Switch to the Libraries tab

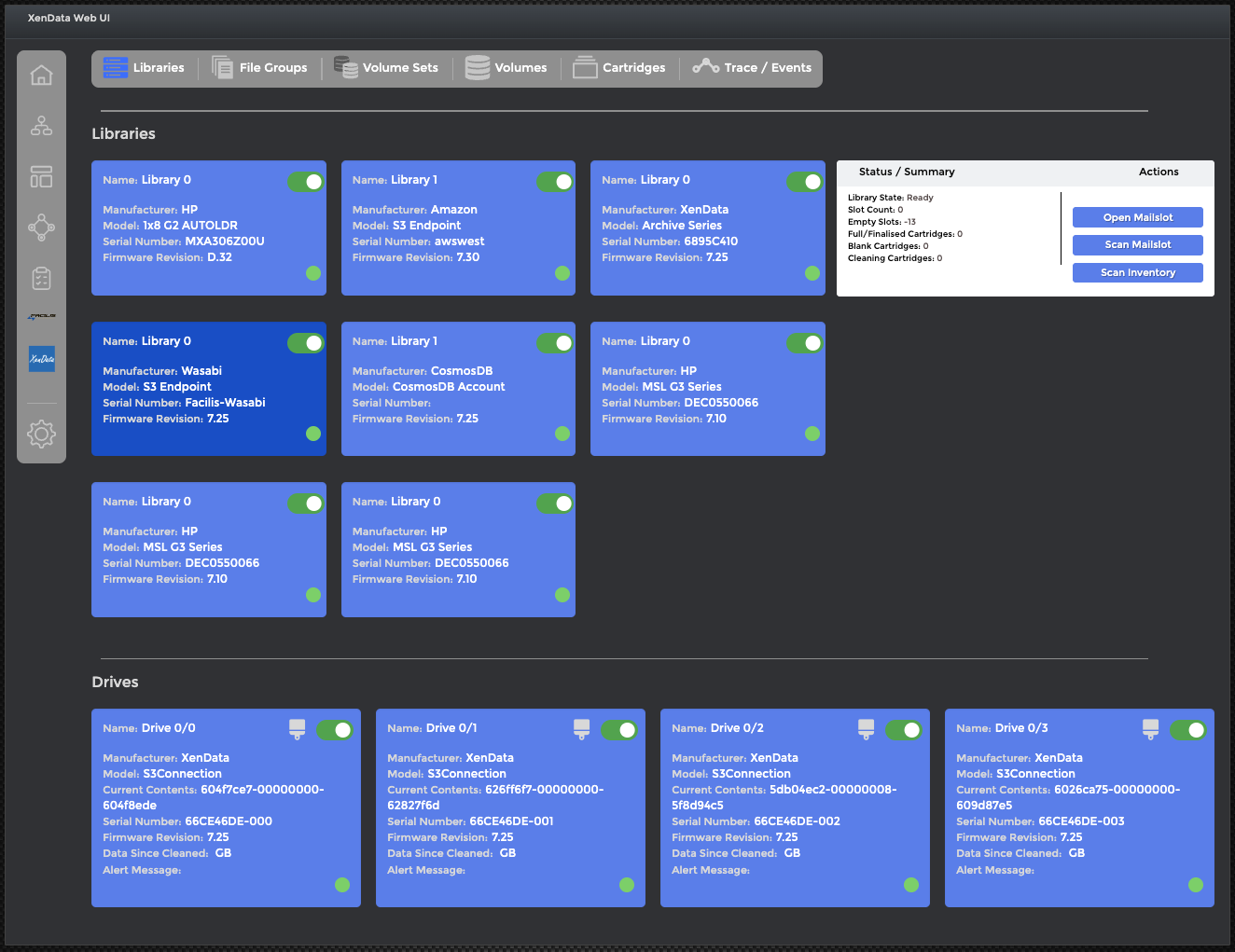coord(144,68)
